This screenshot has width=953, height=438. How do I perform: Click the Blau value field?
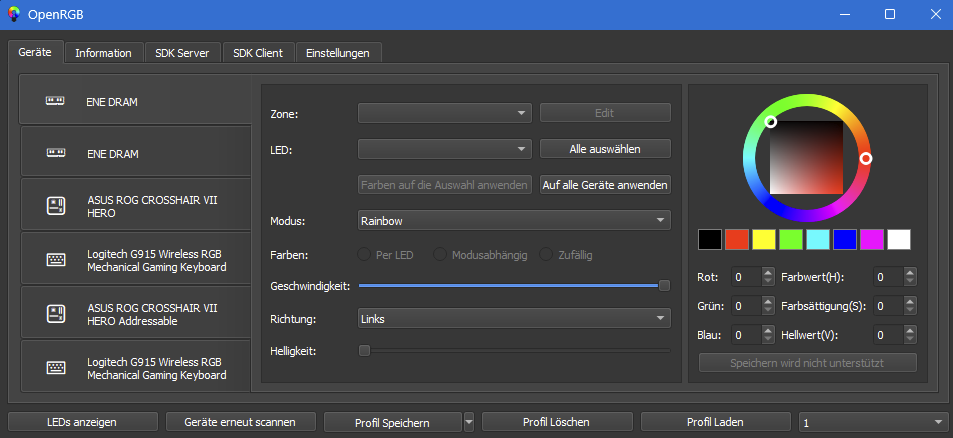(747, 335)
